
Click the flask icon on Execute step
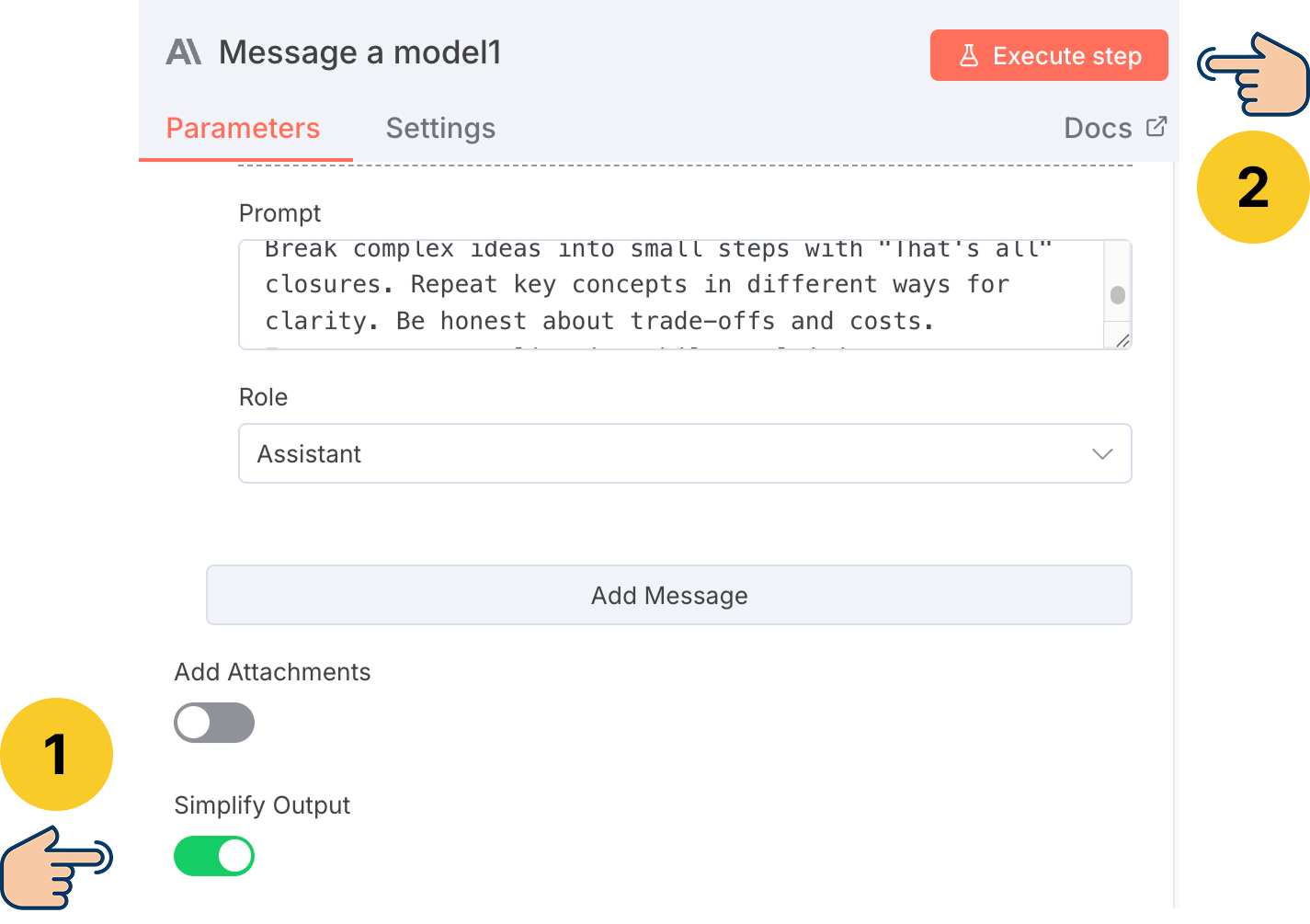click(969, 56)
